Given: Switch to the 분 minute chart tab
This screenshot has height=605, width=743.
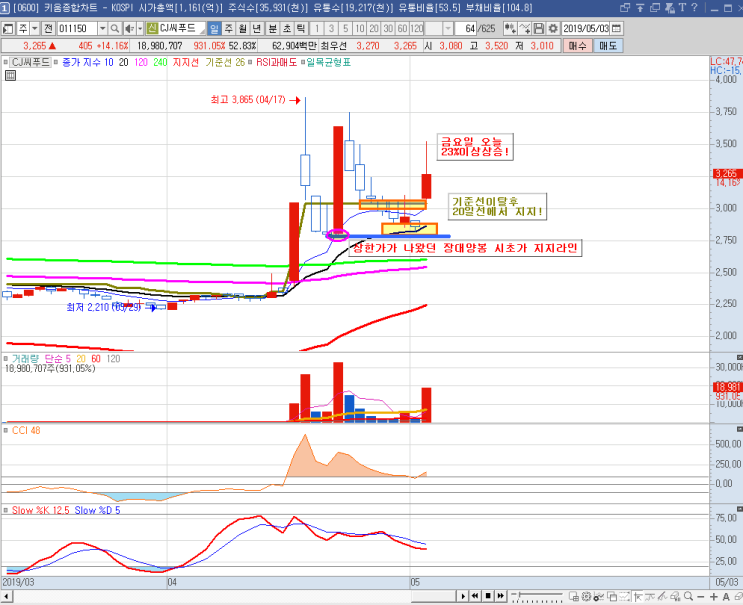Looking at the screenshot, I should [272, 29].
